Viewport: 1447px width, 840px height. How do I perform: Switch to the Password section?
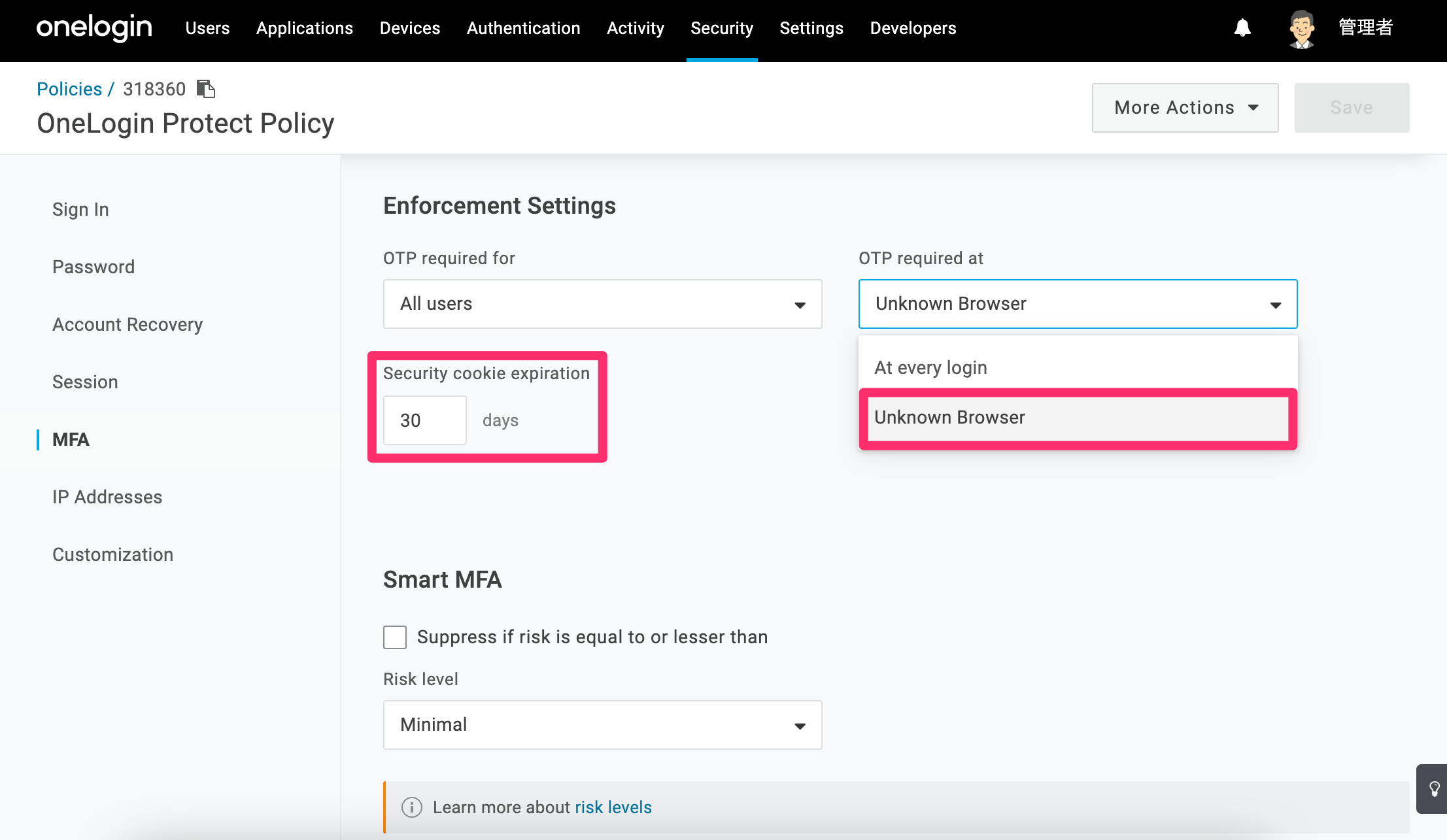pyautogui.click(x=94, y=267)
